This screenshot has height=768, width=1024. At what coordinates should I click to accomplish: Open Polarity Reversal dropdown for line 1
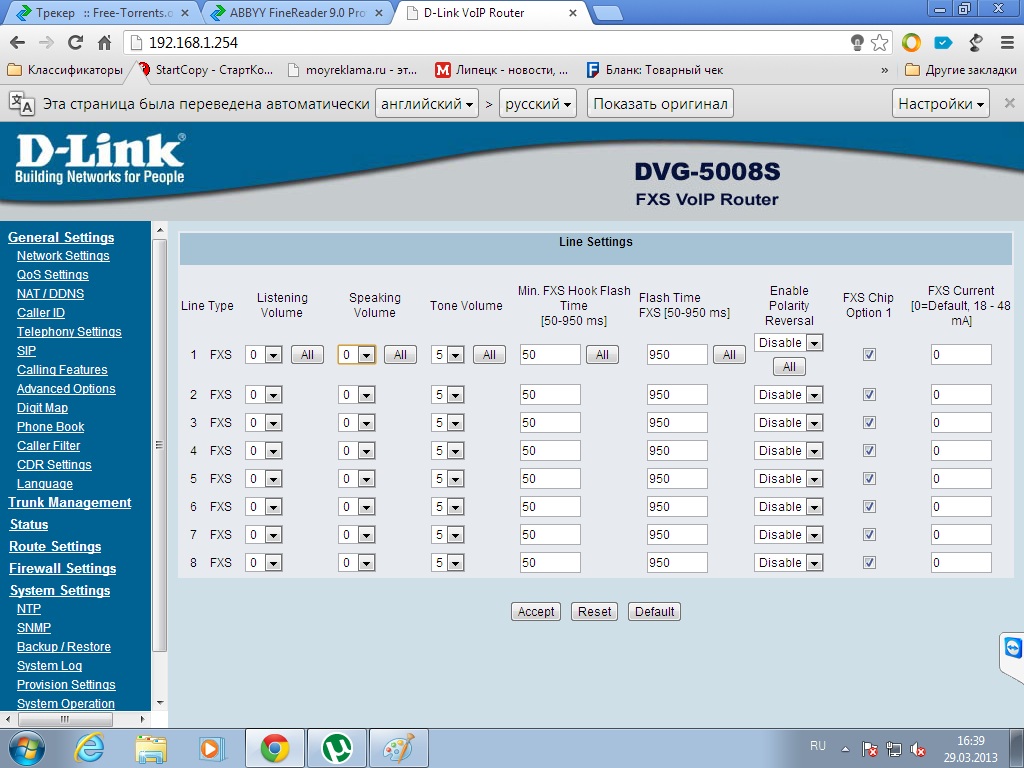(x=788, y=342)
